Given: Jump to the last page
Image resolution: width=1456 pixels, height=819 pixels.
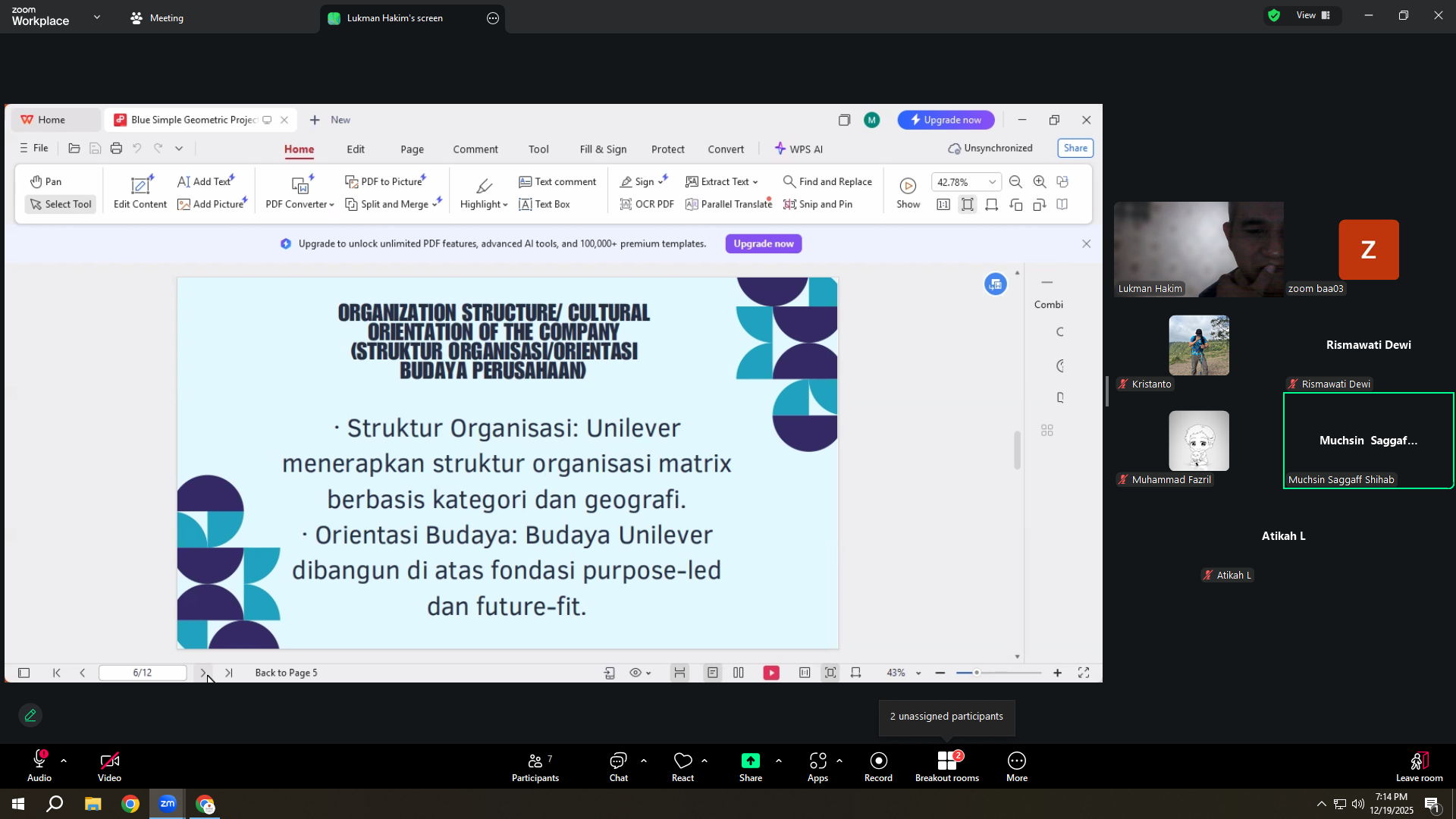Looking at the screenshot, I should [x=229, y=673].
